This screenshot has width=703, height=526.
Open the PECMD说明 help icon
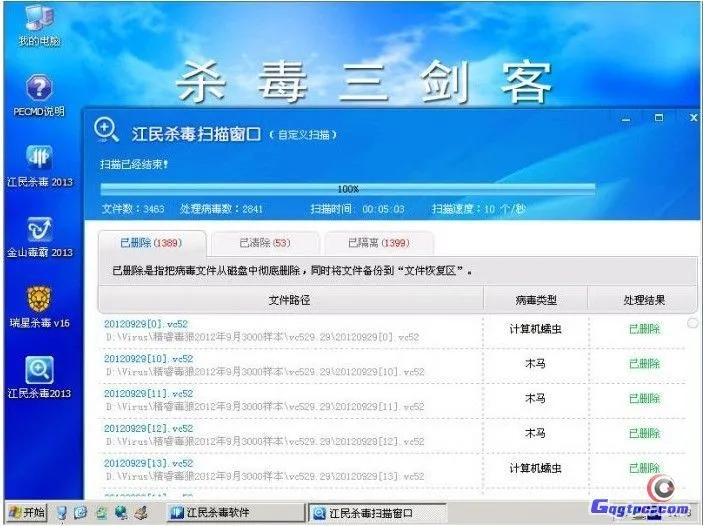[x=39, y=95]
